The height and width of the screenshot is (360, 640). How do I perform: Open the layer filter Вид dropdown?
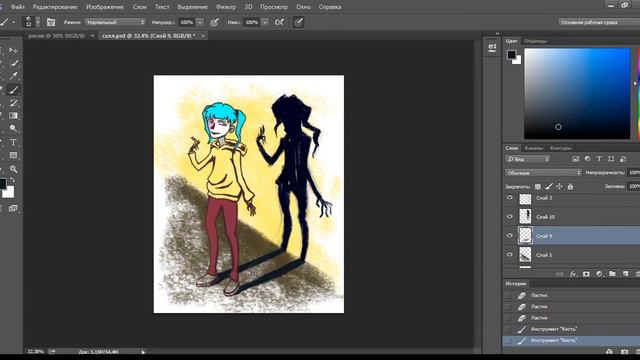point(528,159)
